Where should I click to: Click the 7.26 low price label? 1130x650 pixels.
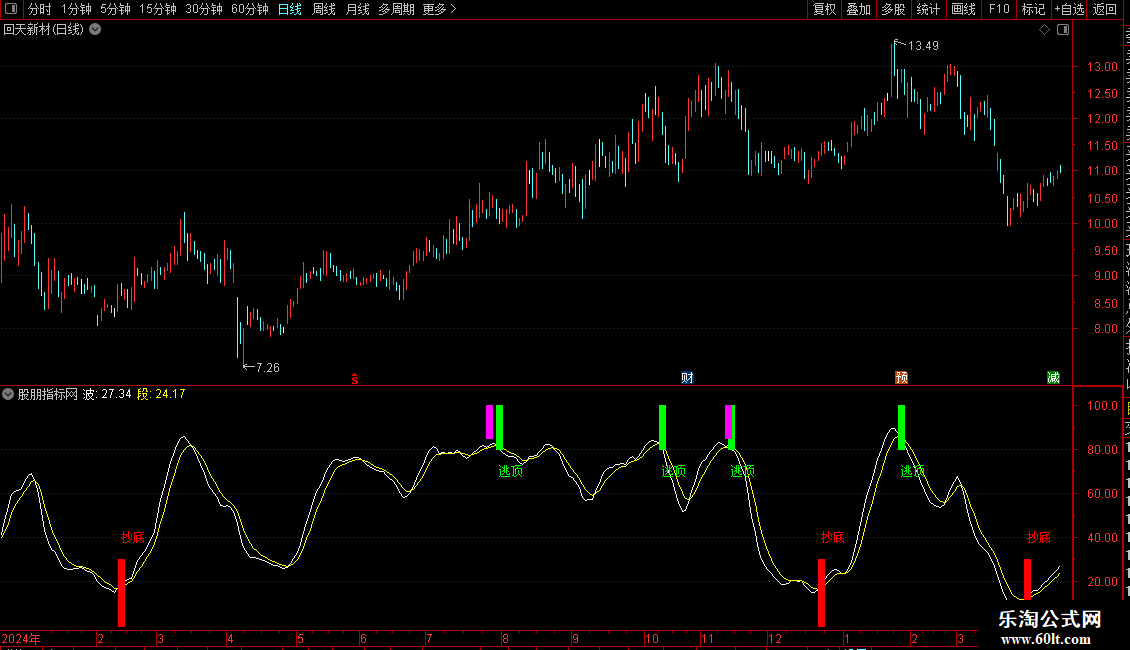click(x=267, y=368)
